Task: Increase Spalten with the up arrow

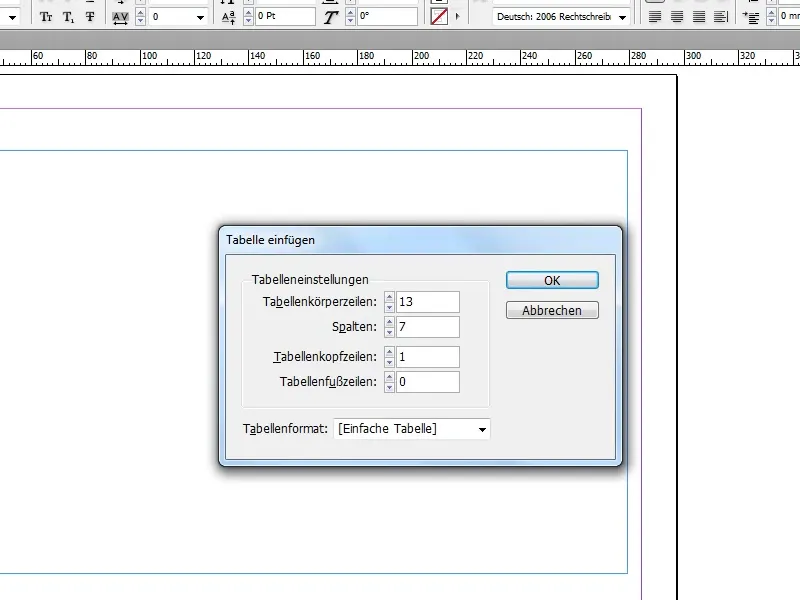Action: 389,322
